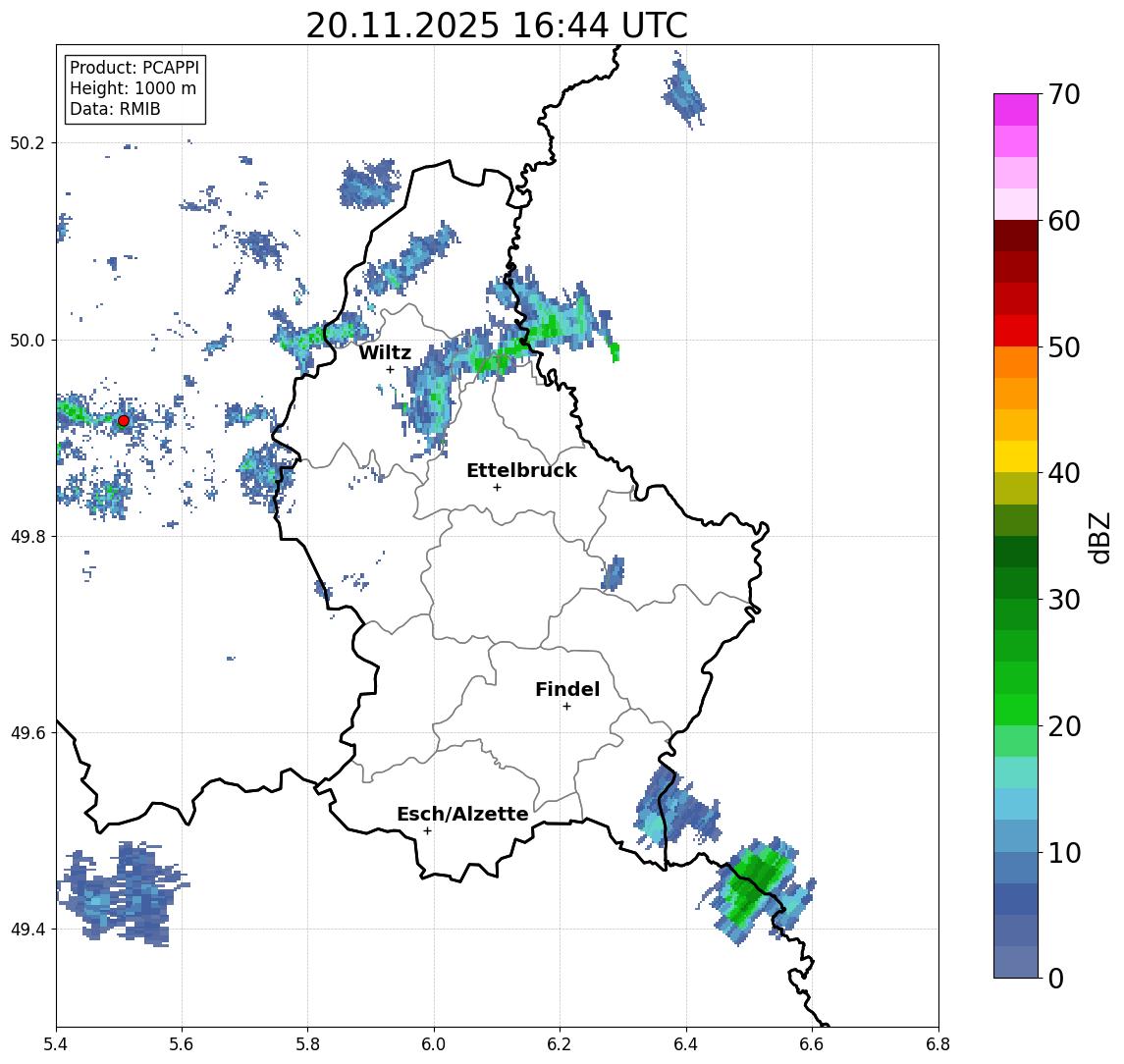Click the Ettelbruck cross marker

click(x=497, y=488)
